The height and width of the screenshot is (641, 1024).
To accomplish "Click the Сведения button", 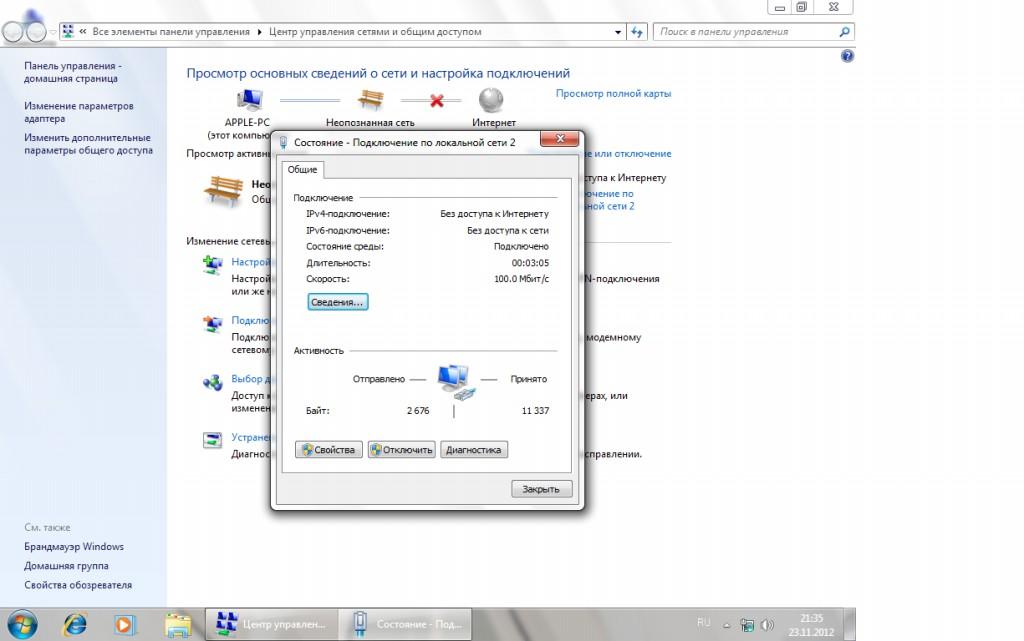I will 338,302.
